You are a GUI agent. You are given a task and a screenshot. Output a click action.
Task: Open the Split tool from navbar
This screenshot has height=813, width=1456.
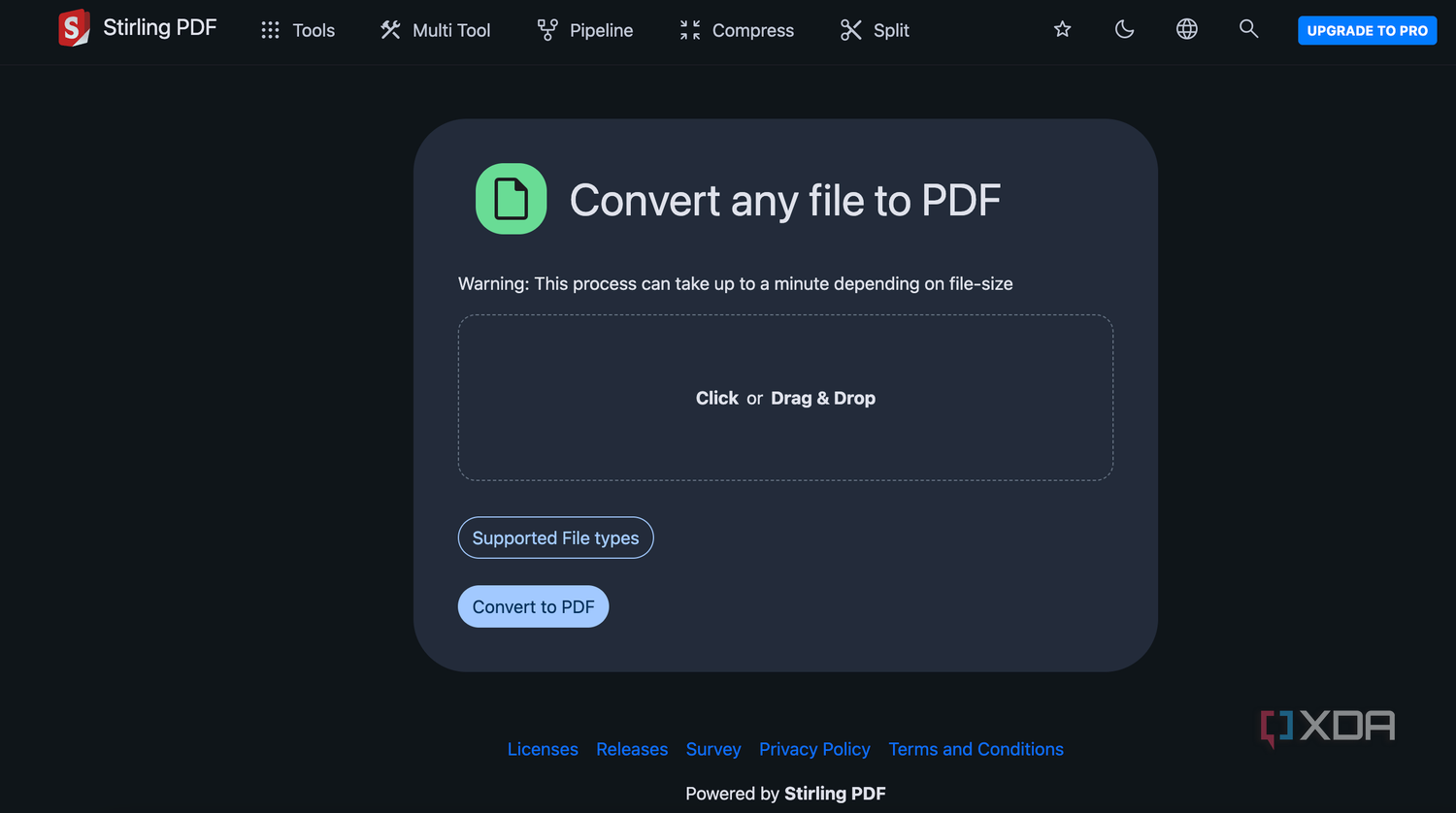pos(875,30)
